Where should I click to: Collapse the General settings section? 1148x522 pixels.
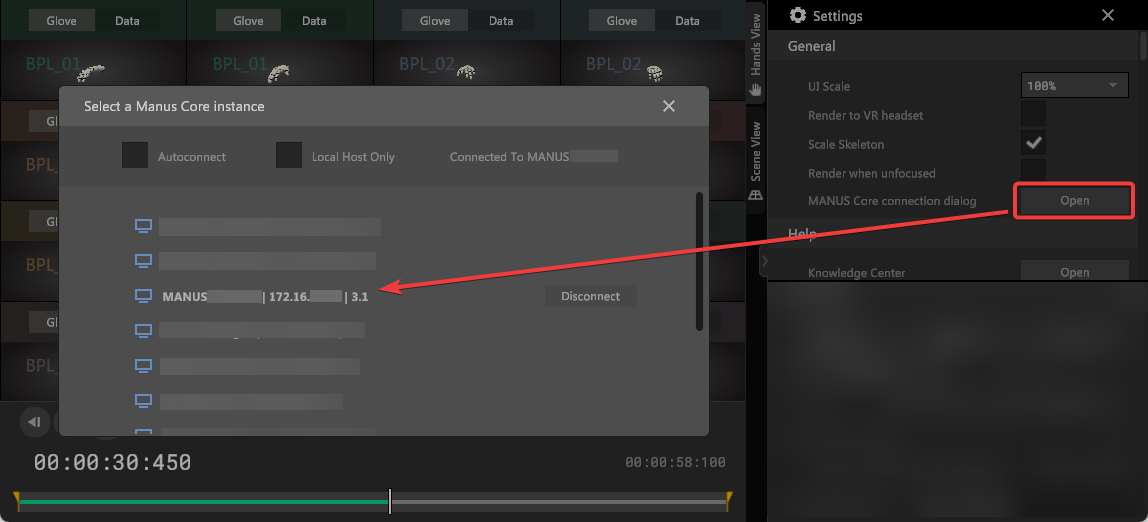point(812,46)
